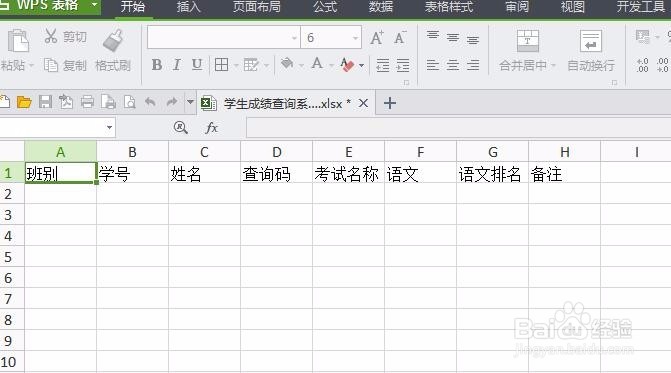Select the Format Painter brush
671x373 pixels.
click(113, 40)
